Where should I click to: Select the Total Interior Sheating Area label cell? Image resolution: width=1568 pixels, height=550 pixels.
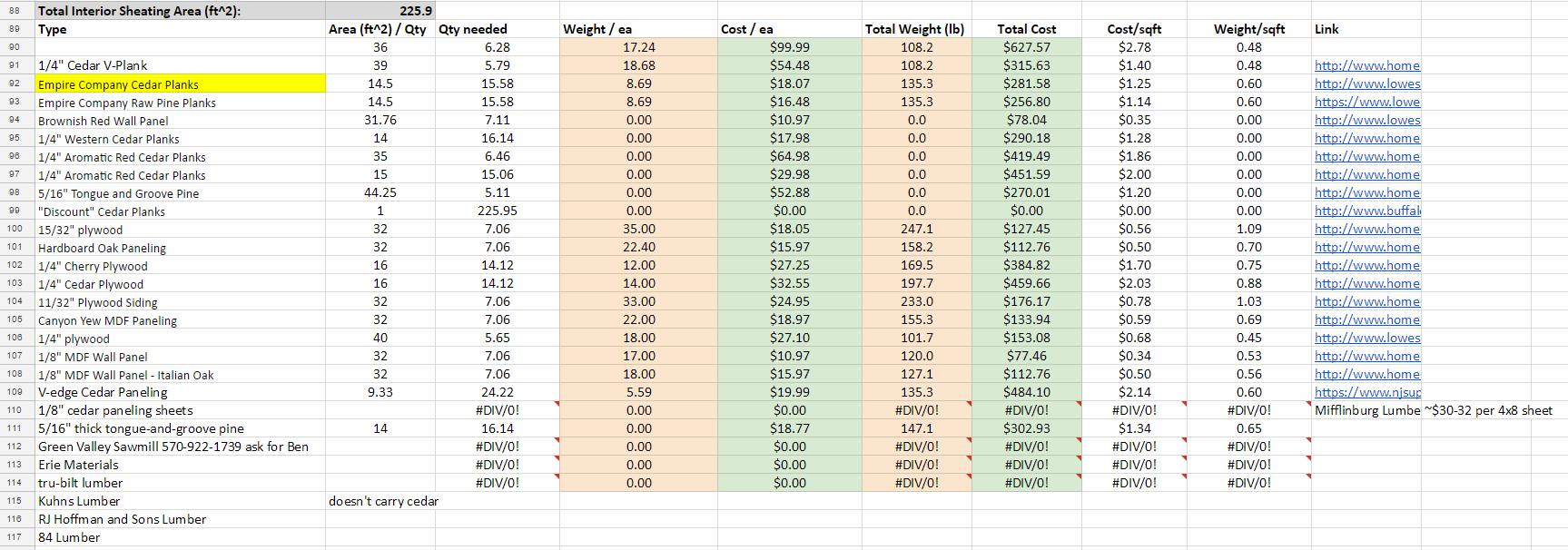coord(180,11)
